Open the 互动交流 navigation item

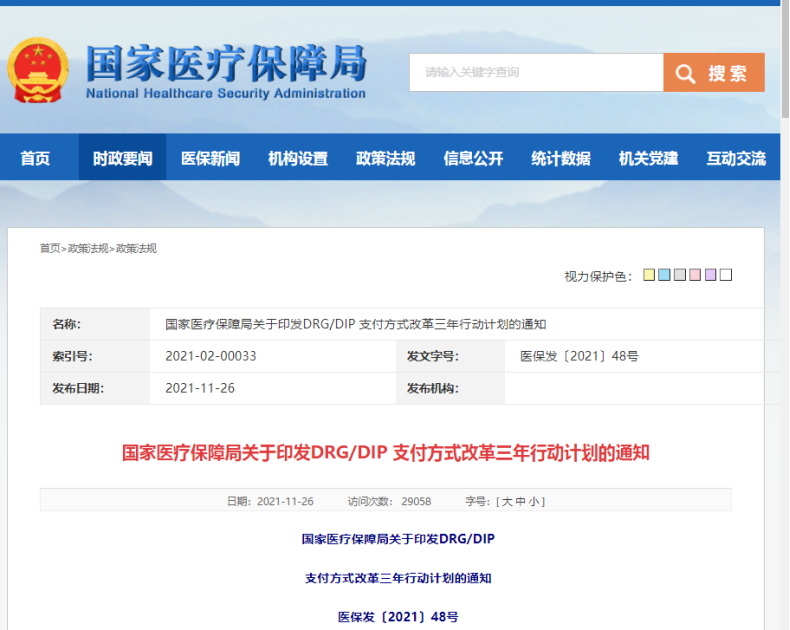tap(736, 158)
